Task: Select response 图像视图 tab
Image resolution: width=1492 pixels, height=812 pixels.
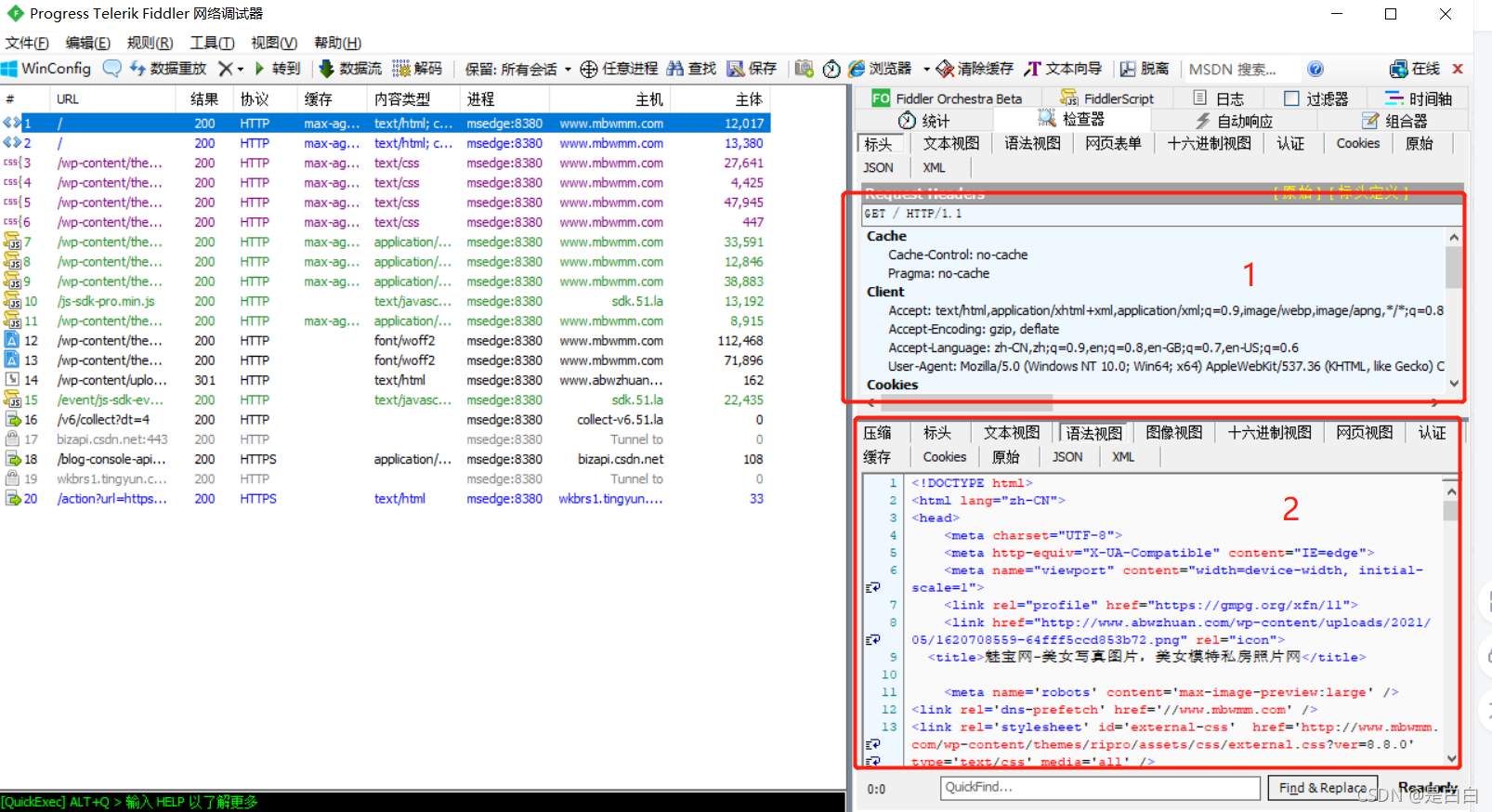Action: [x=1174, y=433]
